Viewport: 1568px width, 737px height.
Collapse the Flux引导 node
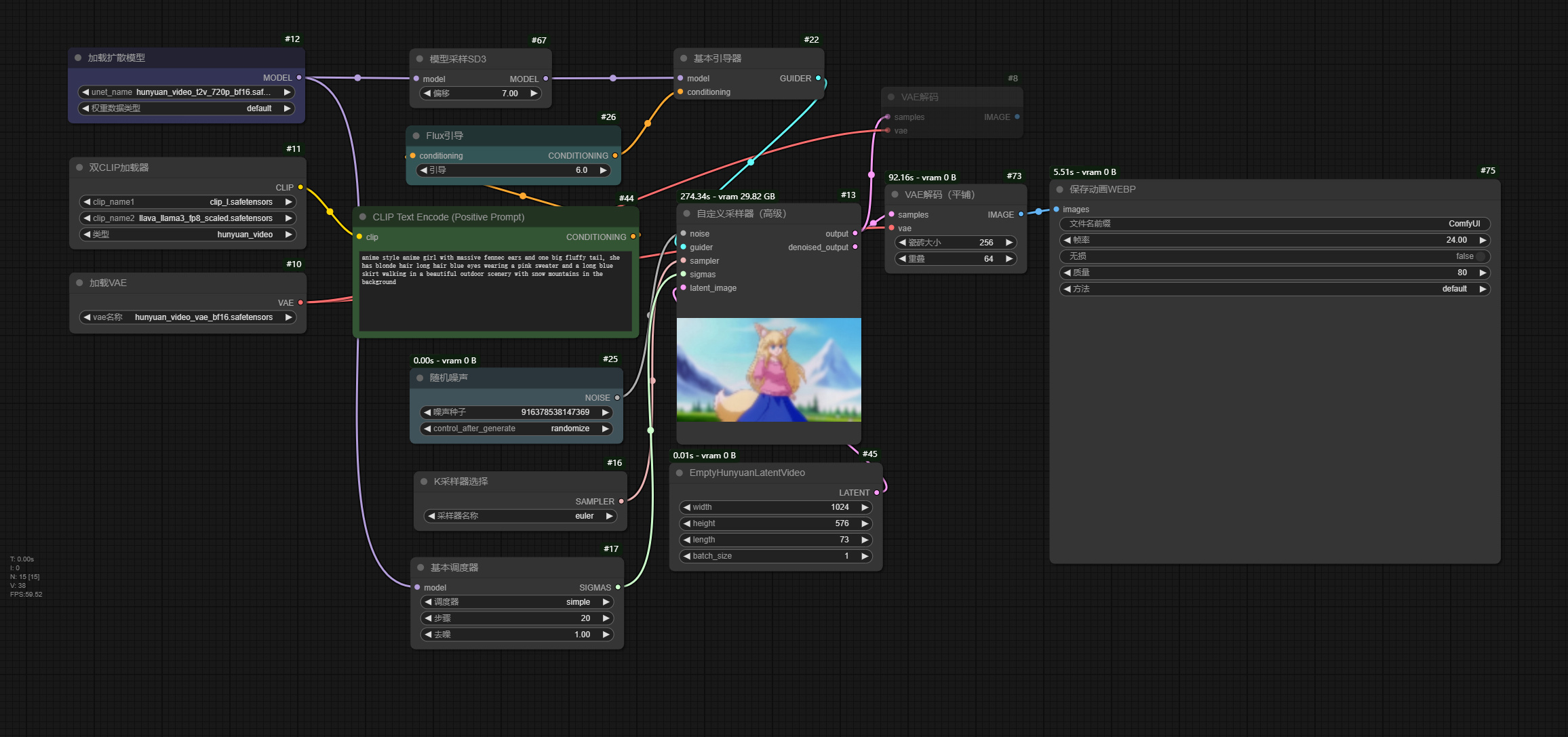pos(416,136)
